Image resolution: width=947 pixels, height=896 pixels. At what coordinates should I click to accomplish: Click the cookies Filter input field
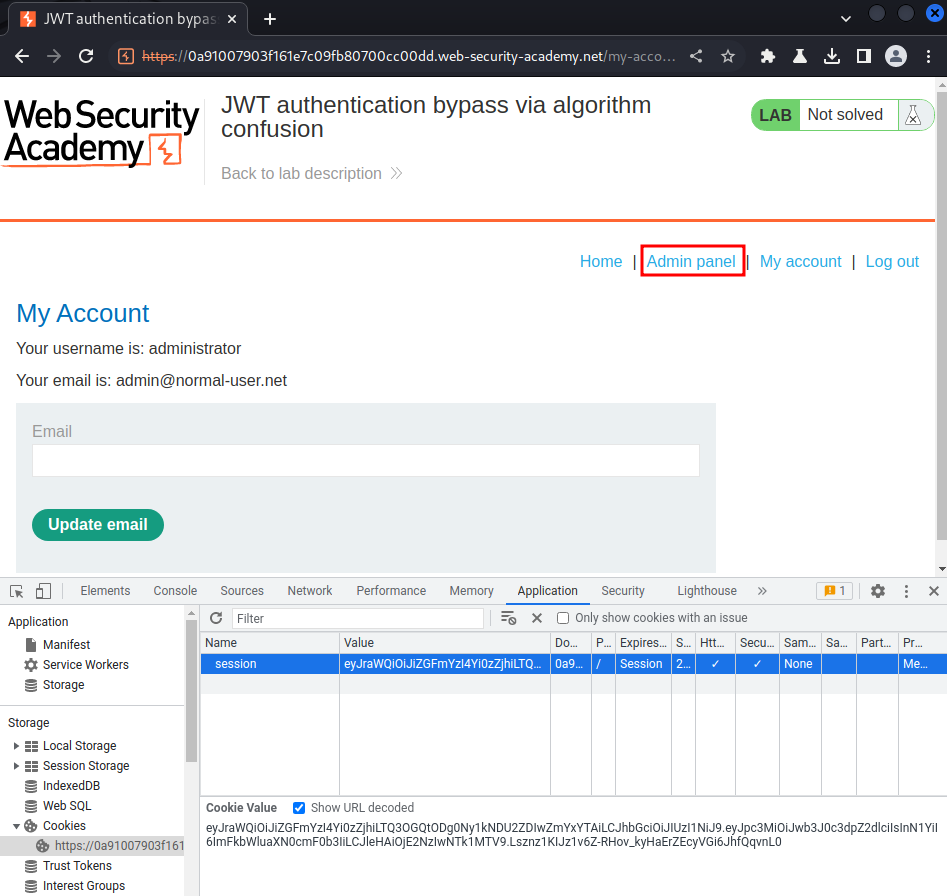(x=358, y=618)
